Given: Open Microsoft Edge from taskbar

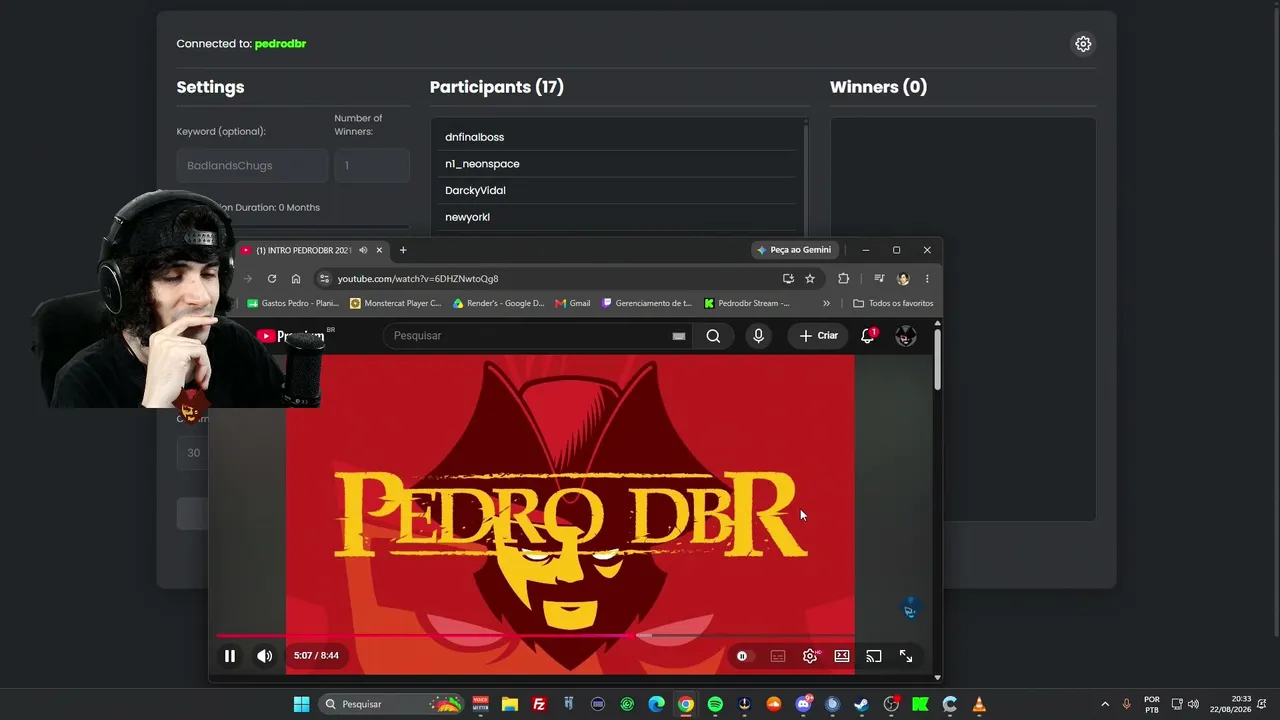Looking at the screenshot, I should [656, 704].
